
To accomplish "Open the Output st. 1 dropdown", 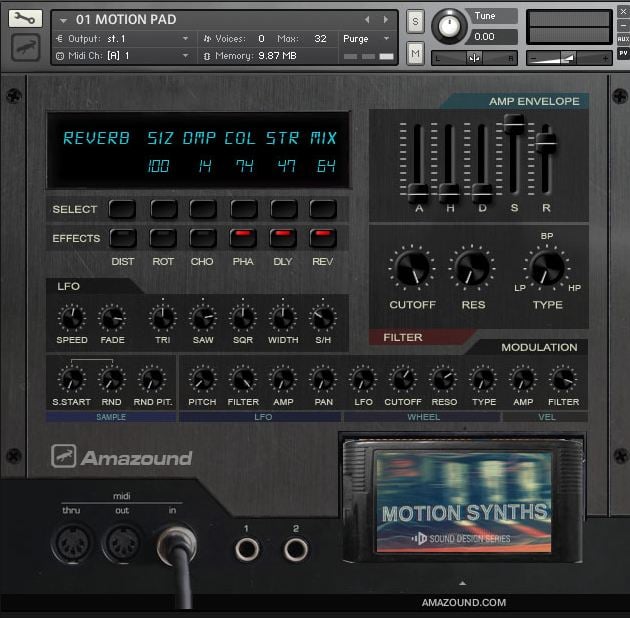I will click(x=125, y=39).
